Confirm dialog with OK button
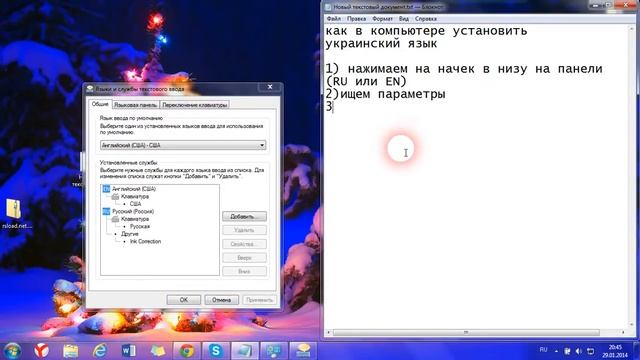 pyautogui.click(x=184, y=300)
